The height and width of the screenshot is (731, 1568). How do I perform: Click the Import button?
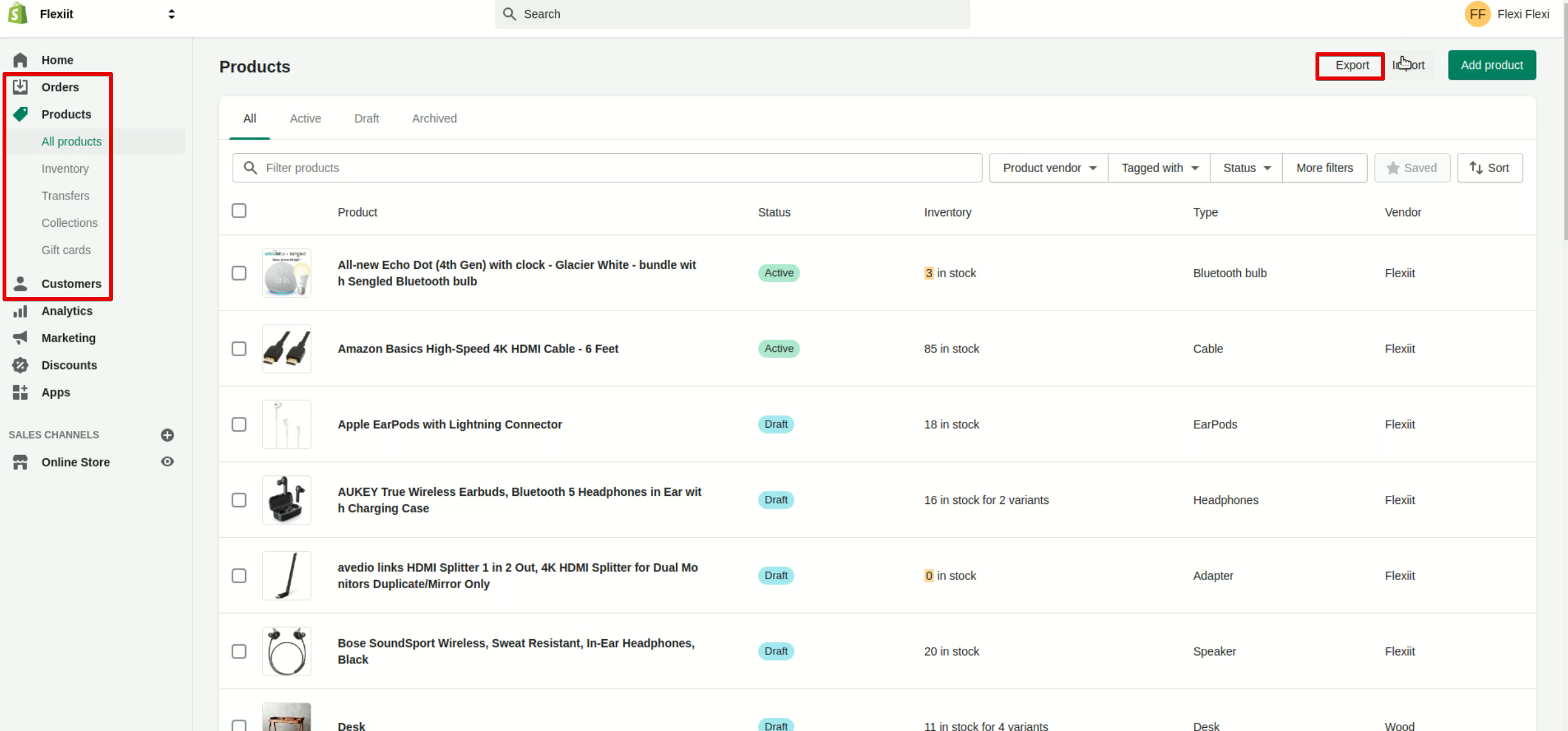(x=1409, y=65)
